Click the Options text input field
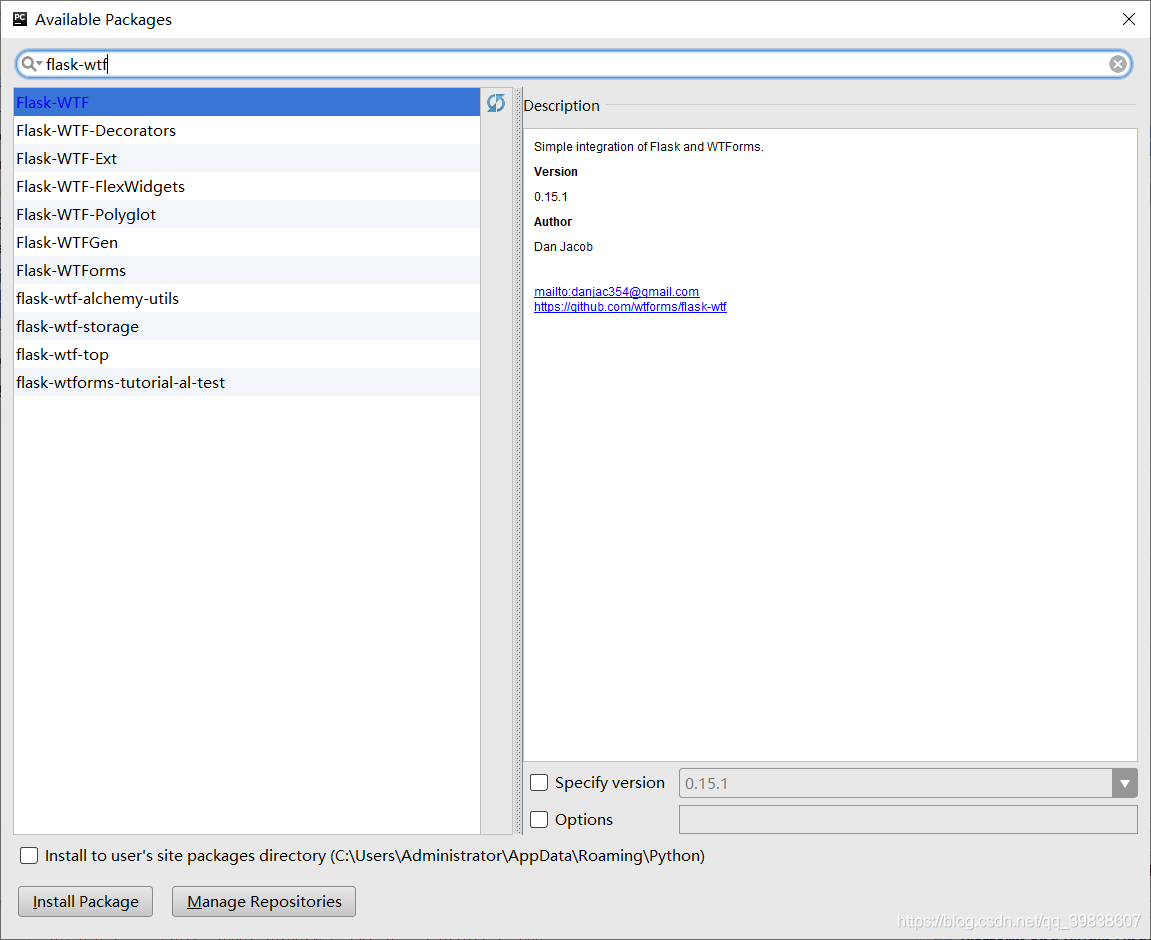This screenshot has width=1151, height=940. coord(908,820)
